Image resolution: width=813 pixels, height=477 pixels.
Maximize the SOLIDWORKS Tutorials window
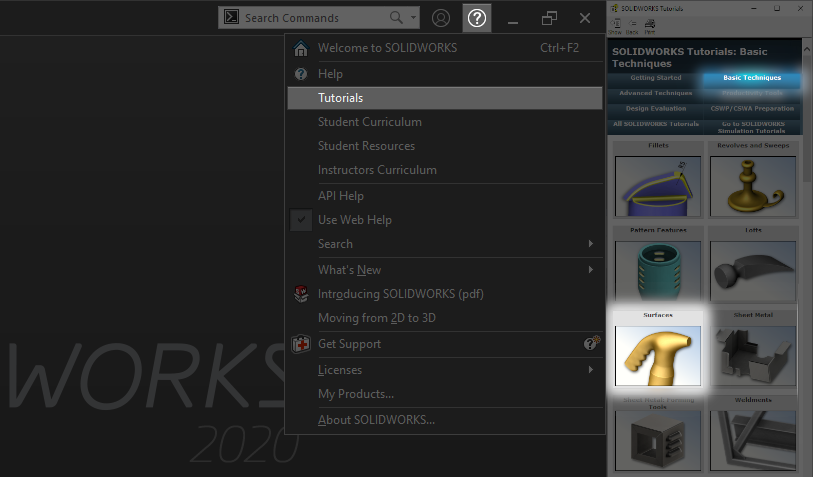[777, 8]
